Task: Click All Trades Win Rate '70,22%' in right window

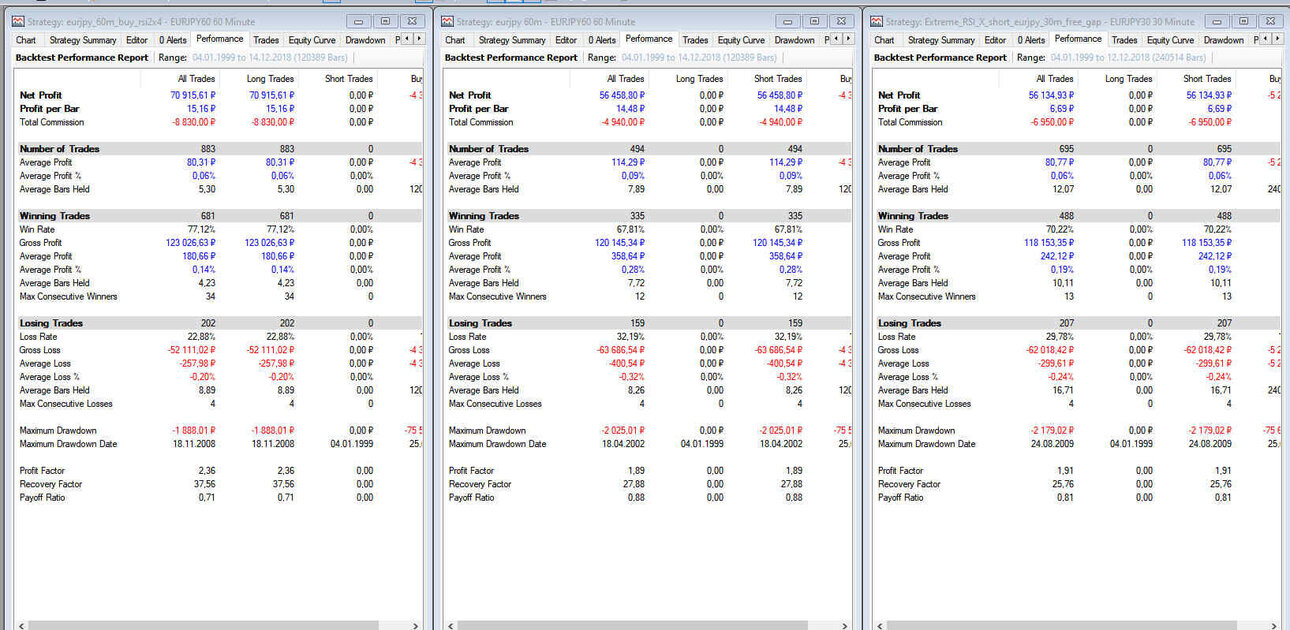Action: (1058, 229)
